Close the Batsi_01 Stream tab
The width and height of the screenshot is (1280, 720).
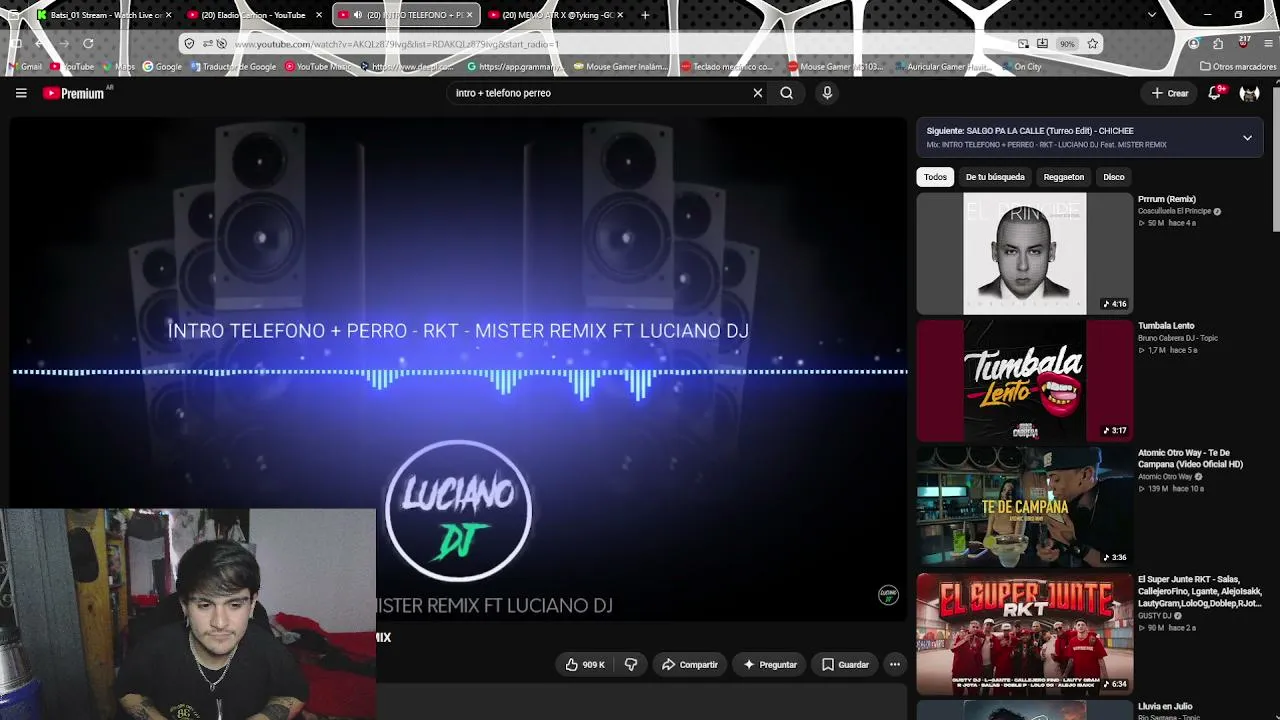[168, 15]
